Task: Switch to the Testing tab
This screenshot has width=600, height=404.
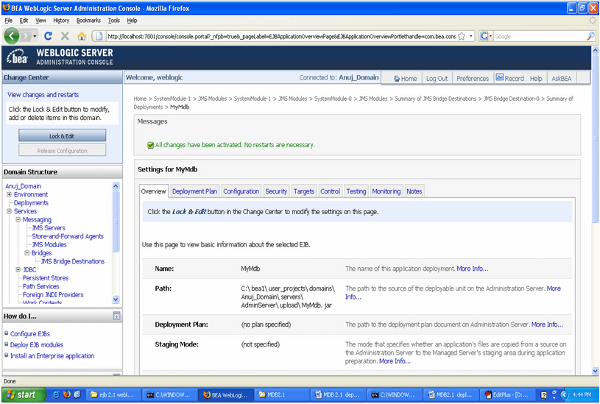Action: (356, 191)
